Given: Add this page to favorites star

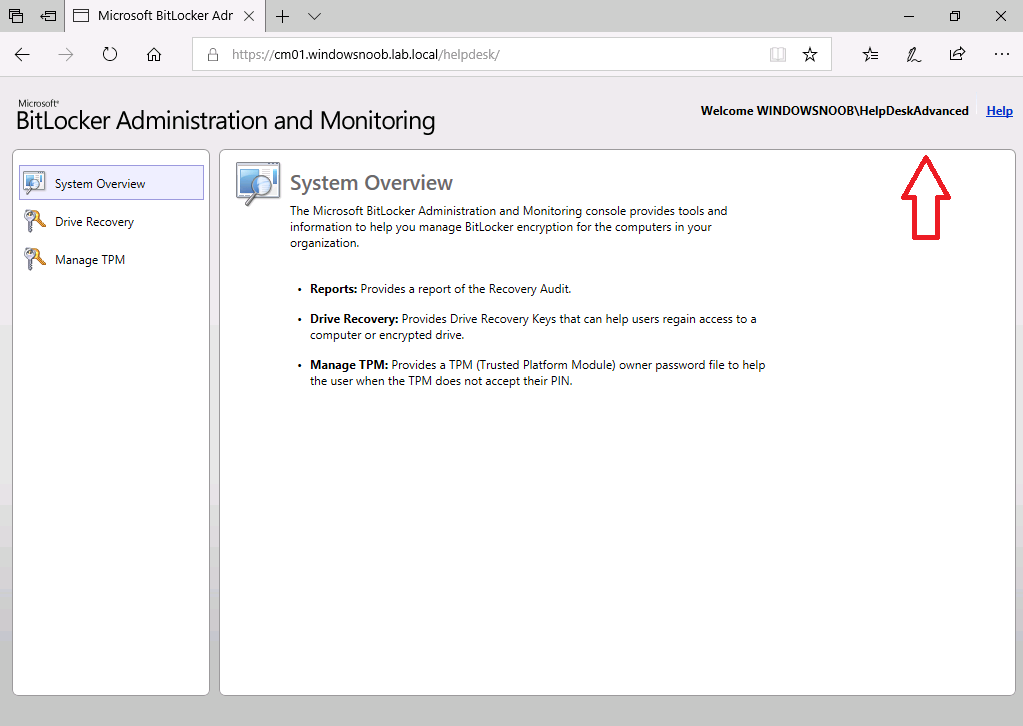Looking at the screenshot, I should click(x=810, y=55).
